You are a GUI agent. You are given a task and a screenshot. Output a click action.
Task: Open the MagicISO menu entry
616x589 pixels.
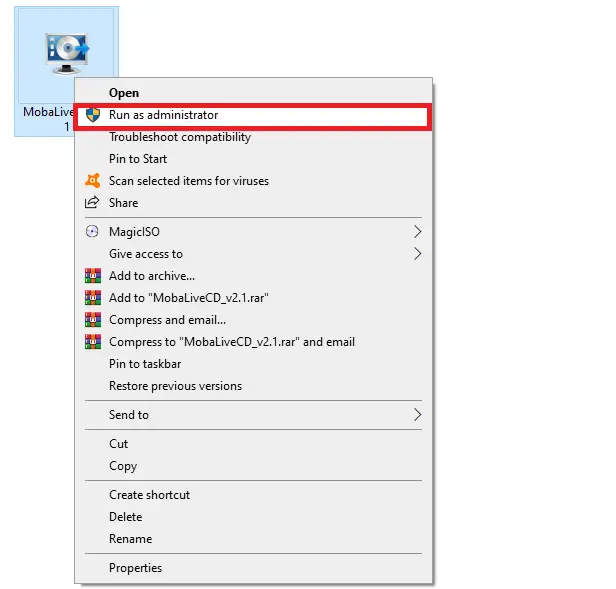coord(253,232)
